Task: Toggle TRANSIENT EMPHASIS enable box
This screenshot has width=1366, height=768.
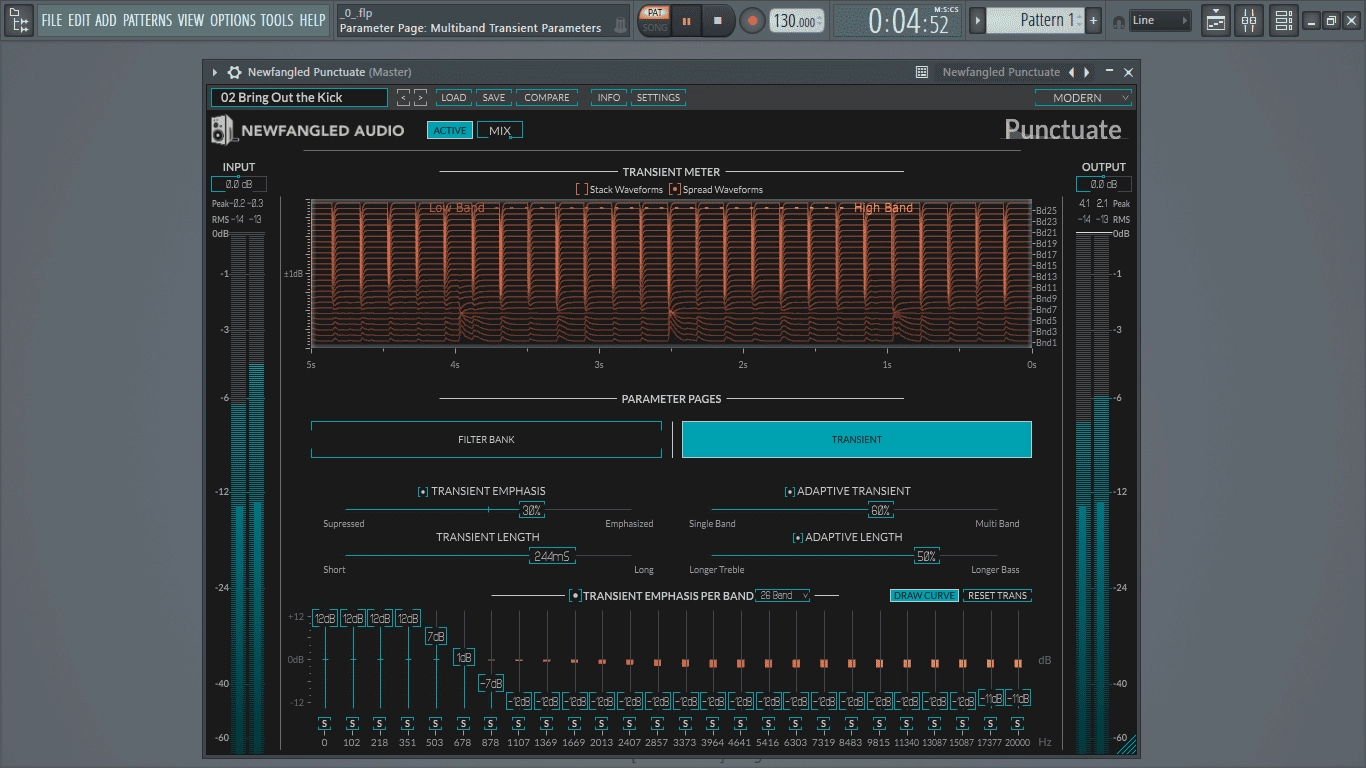Action: (423, 491)
